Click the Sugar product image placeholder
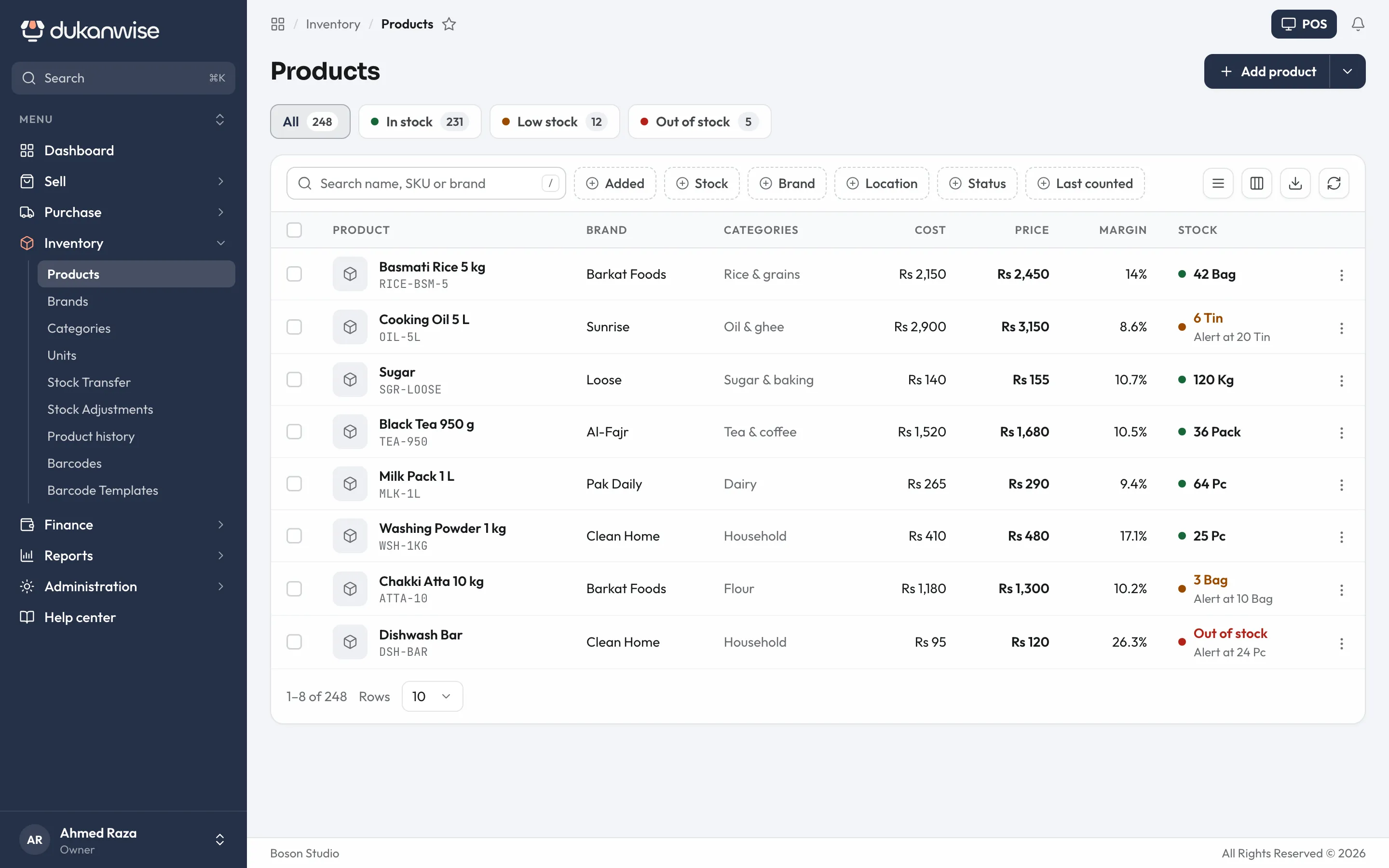The height and width of the screenshot is (868, 1389). click(350, 380)
